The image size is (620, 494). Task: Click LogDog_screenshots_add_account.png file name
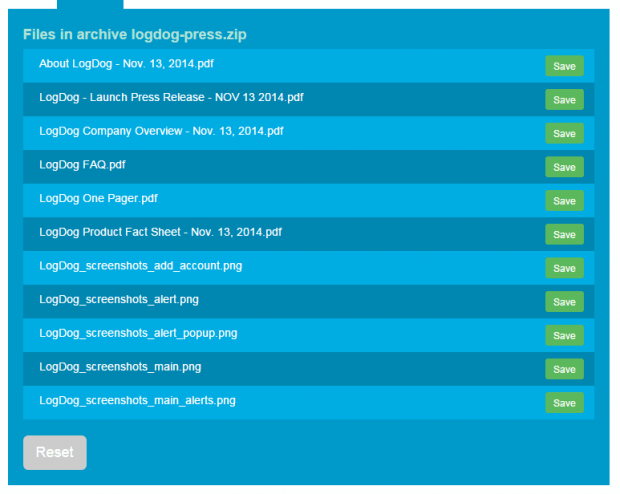141,266
